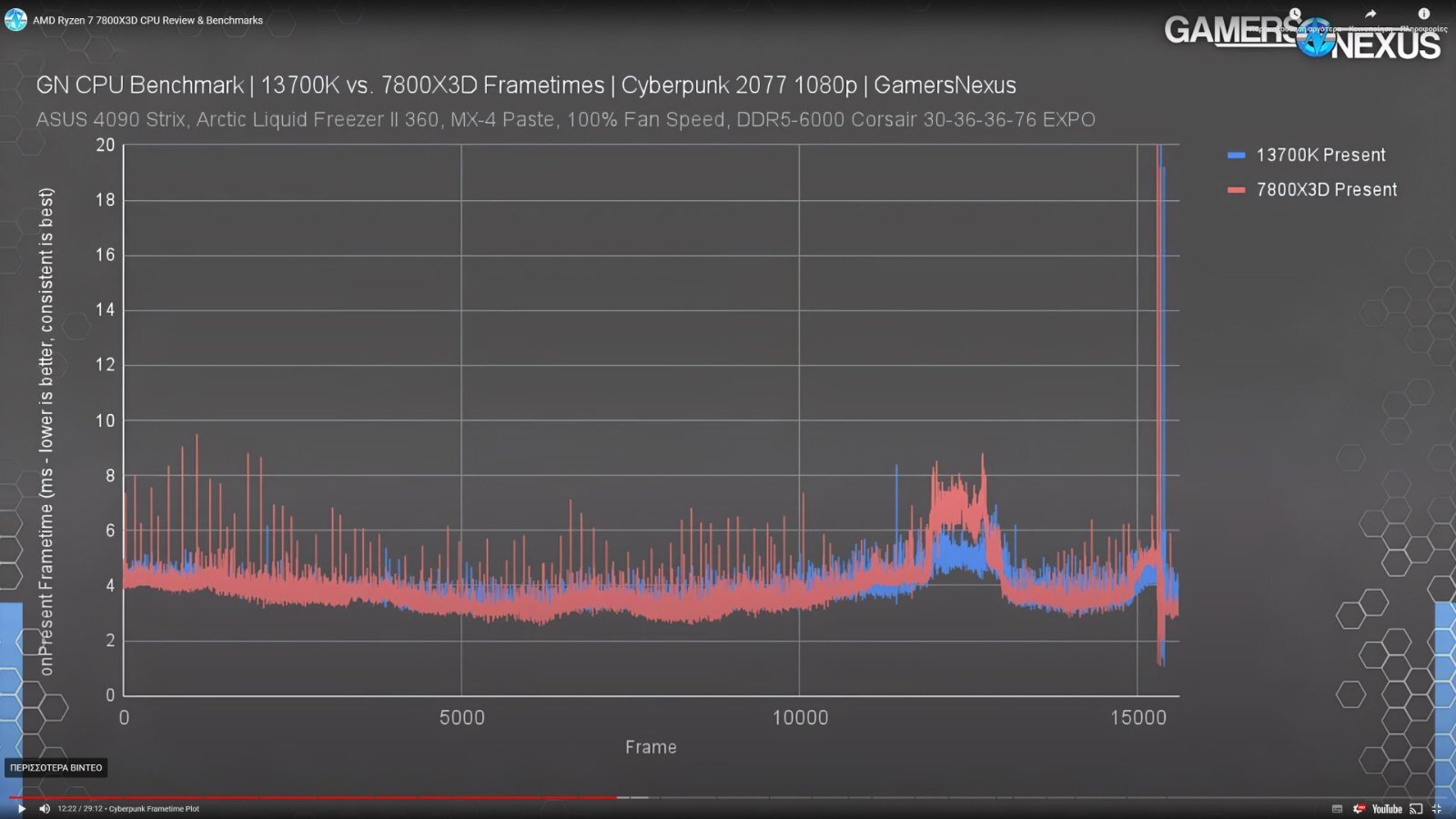Play the video

(22, 809)
